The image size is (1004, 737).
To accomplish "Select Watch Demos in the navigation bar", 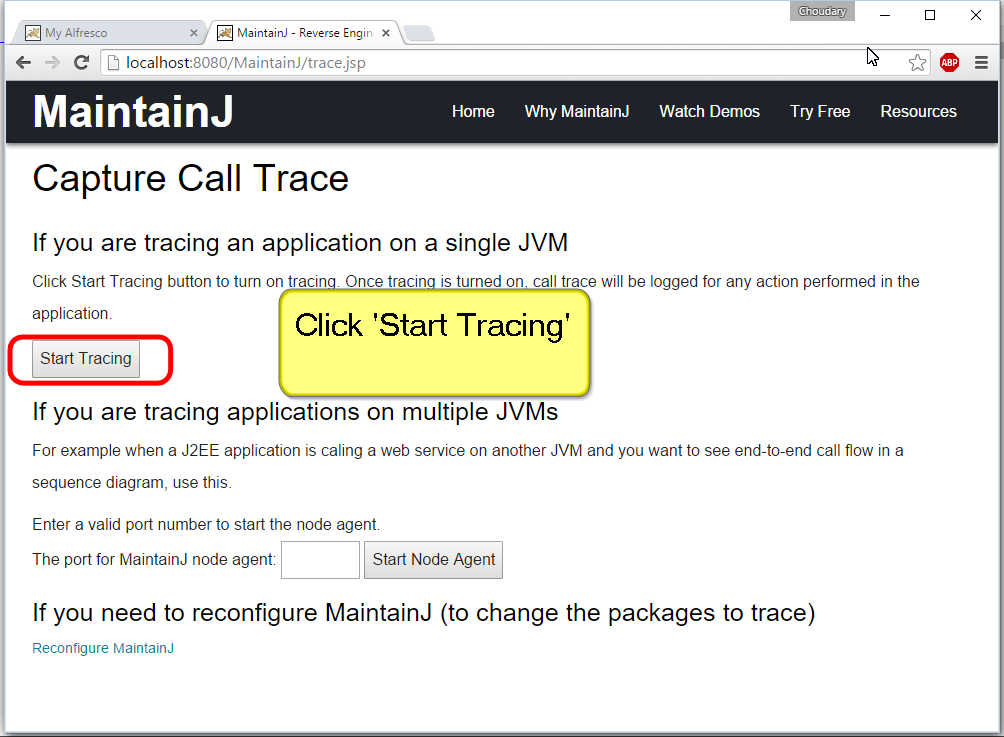I will pos(709,112).
